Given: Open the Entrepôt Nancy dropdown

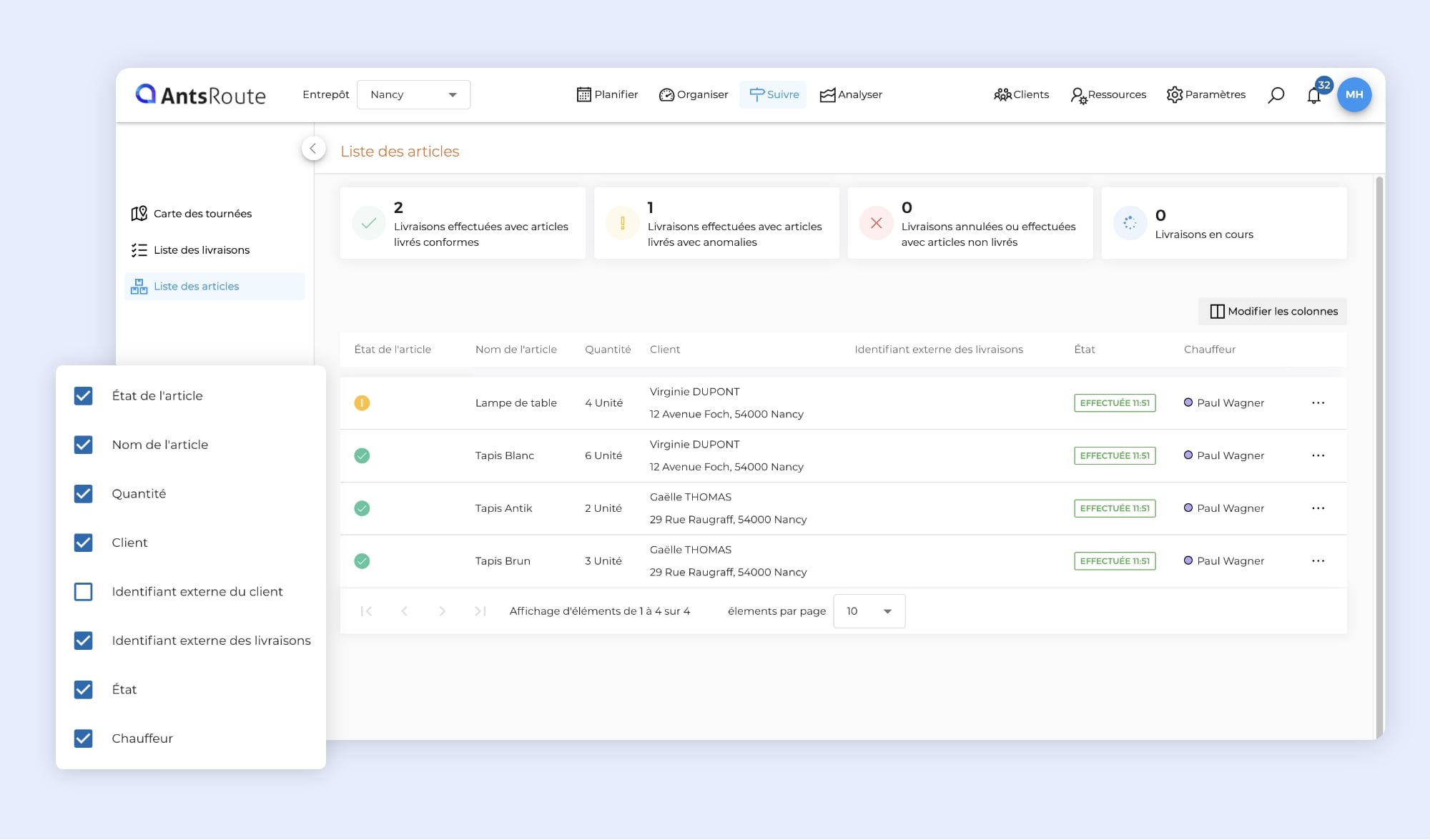Looking at the screenshot, I should point(413,95).
